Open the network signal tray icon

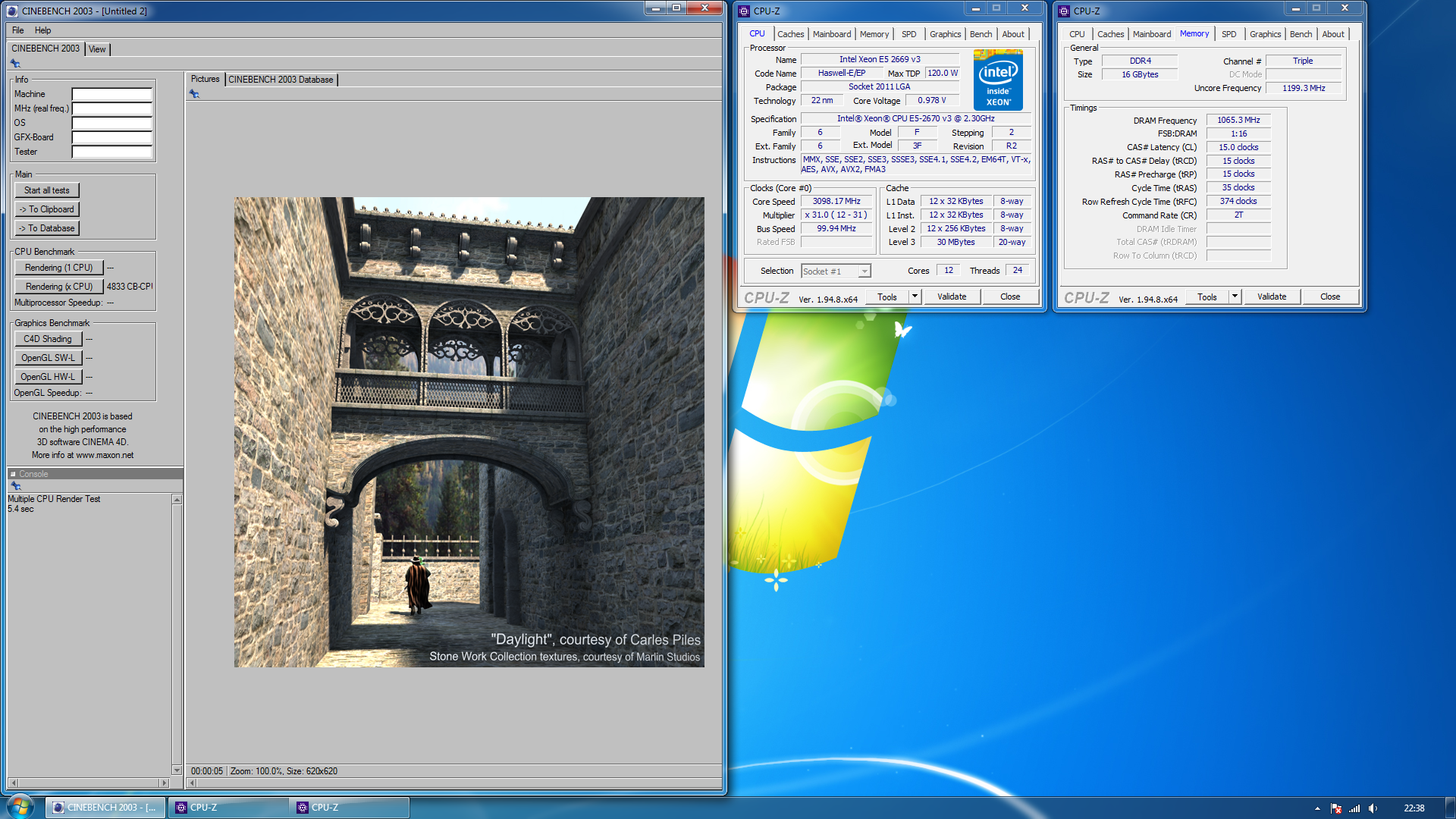[x=1354, y=808]
